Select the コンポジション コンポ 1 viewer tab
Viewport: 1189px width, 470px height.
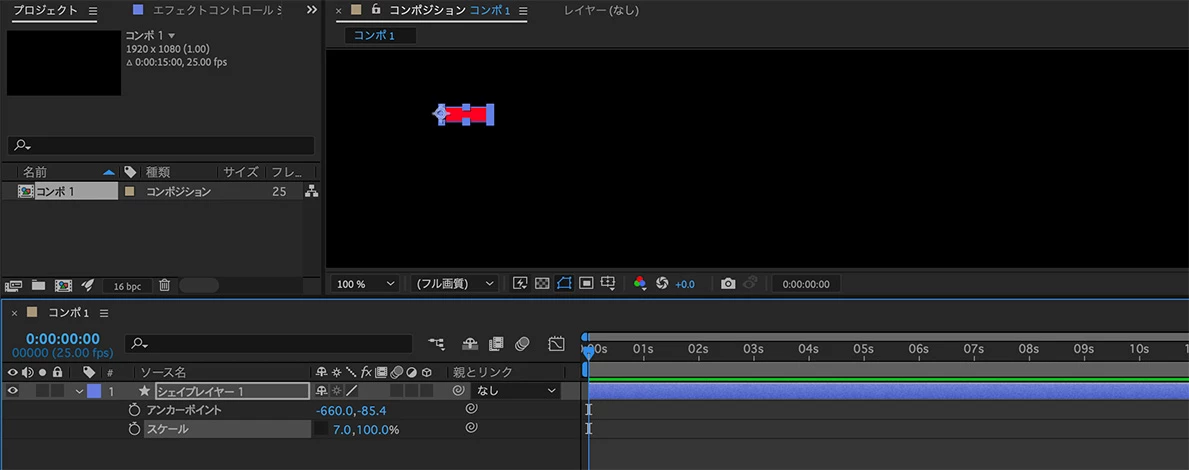(450, 11)
